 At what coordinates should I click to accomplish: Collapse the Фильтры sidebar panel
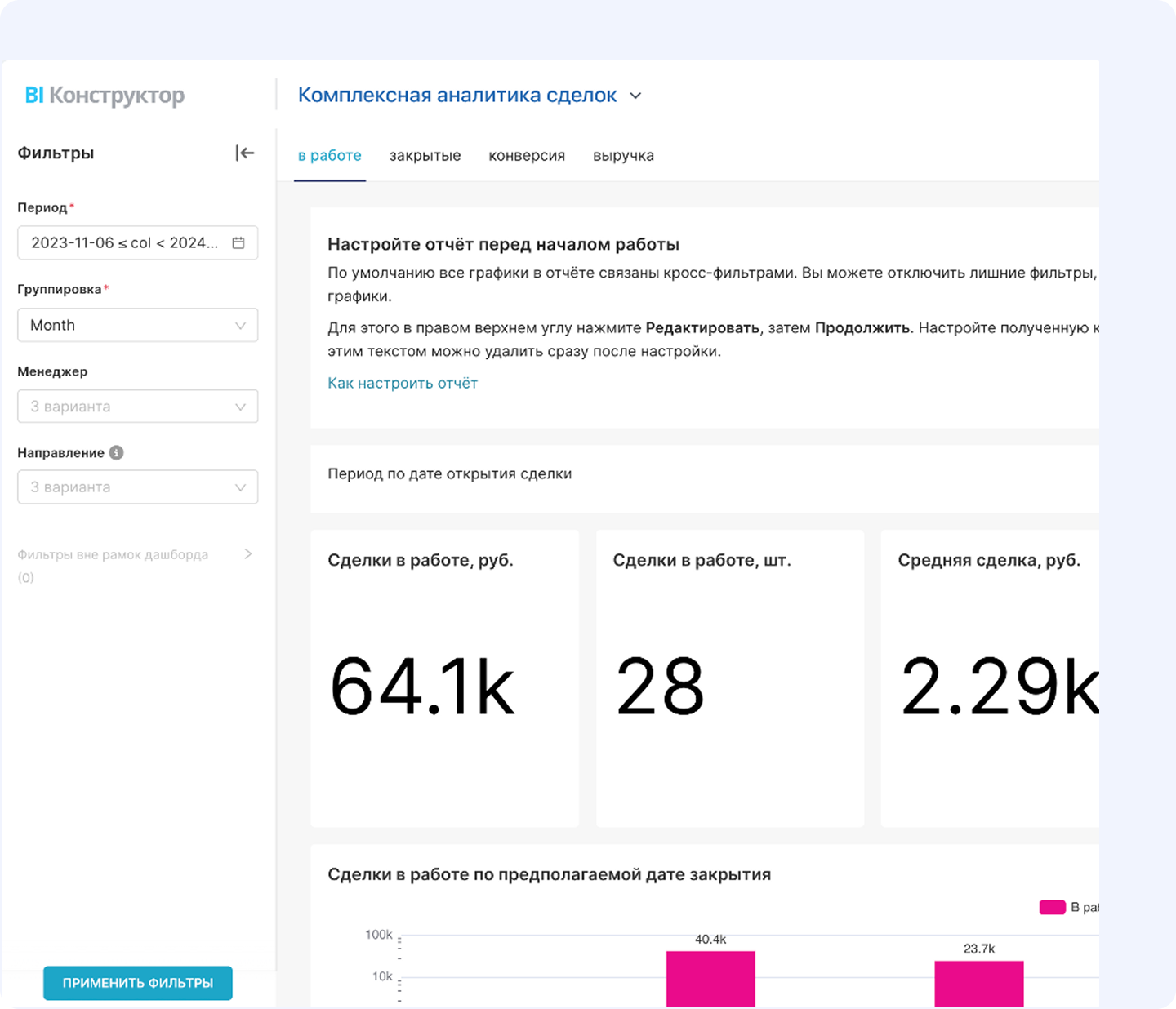pos(245,153)
